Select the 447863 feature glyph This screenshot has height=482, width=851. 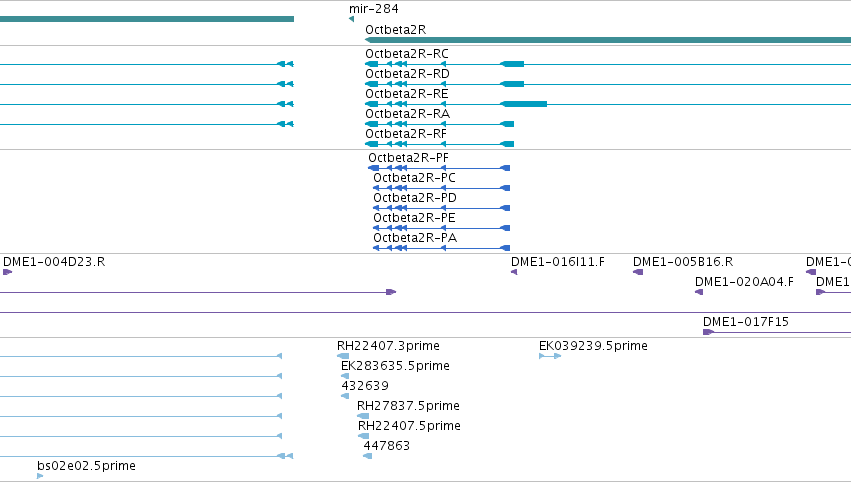(367, 456)
